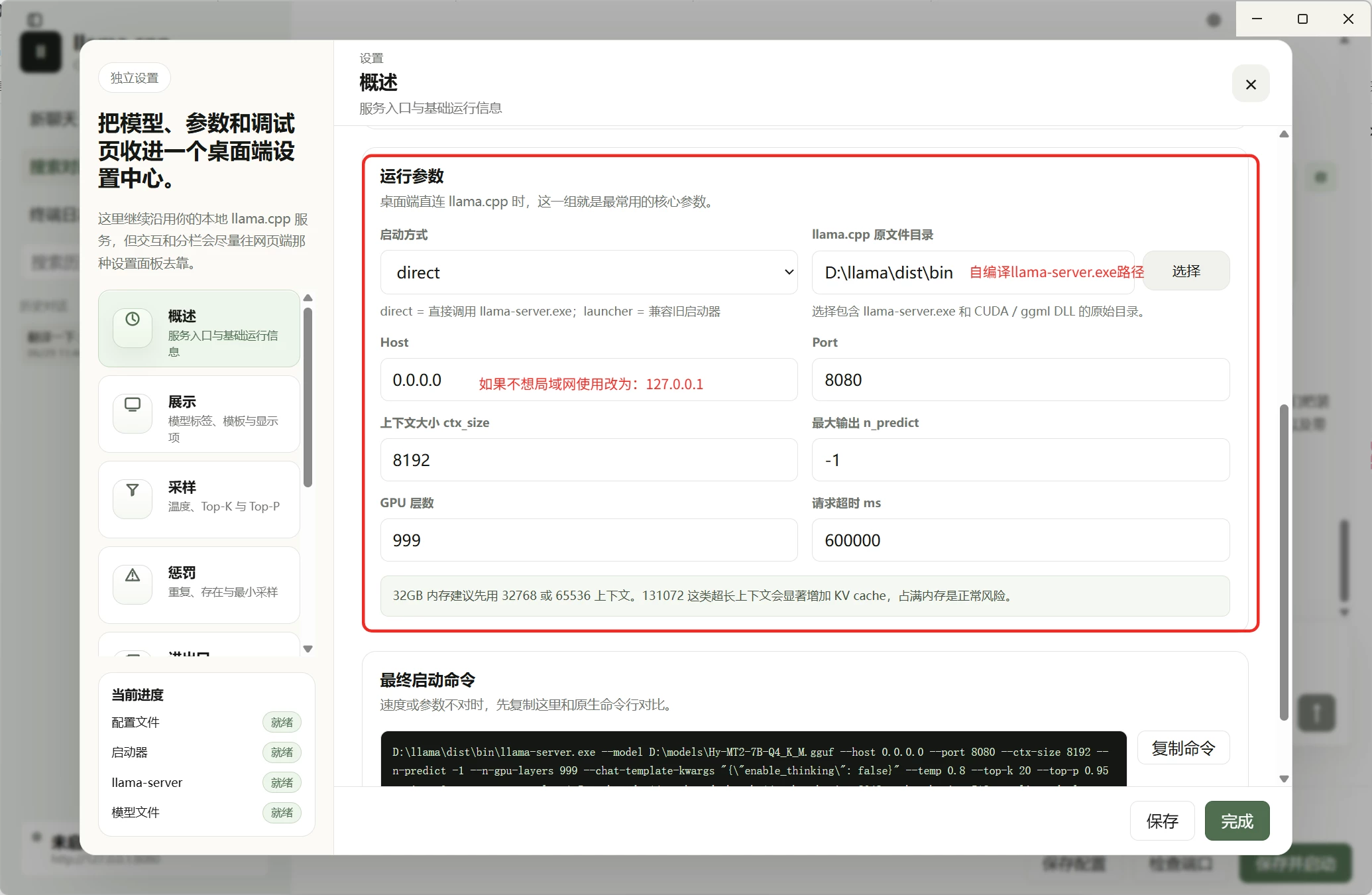Click the 最终启动命令 section heading
This screenshot has height=895, width=1372.
click(x=428, y=680)
